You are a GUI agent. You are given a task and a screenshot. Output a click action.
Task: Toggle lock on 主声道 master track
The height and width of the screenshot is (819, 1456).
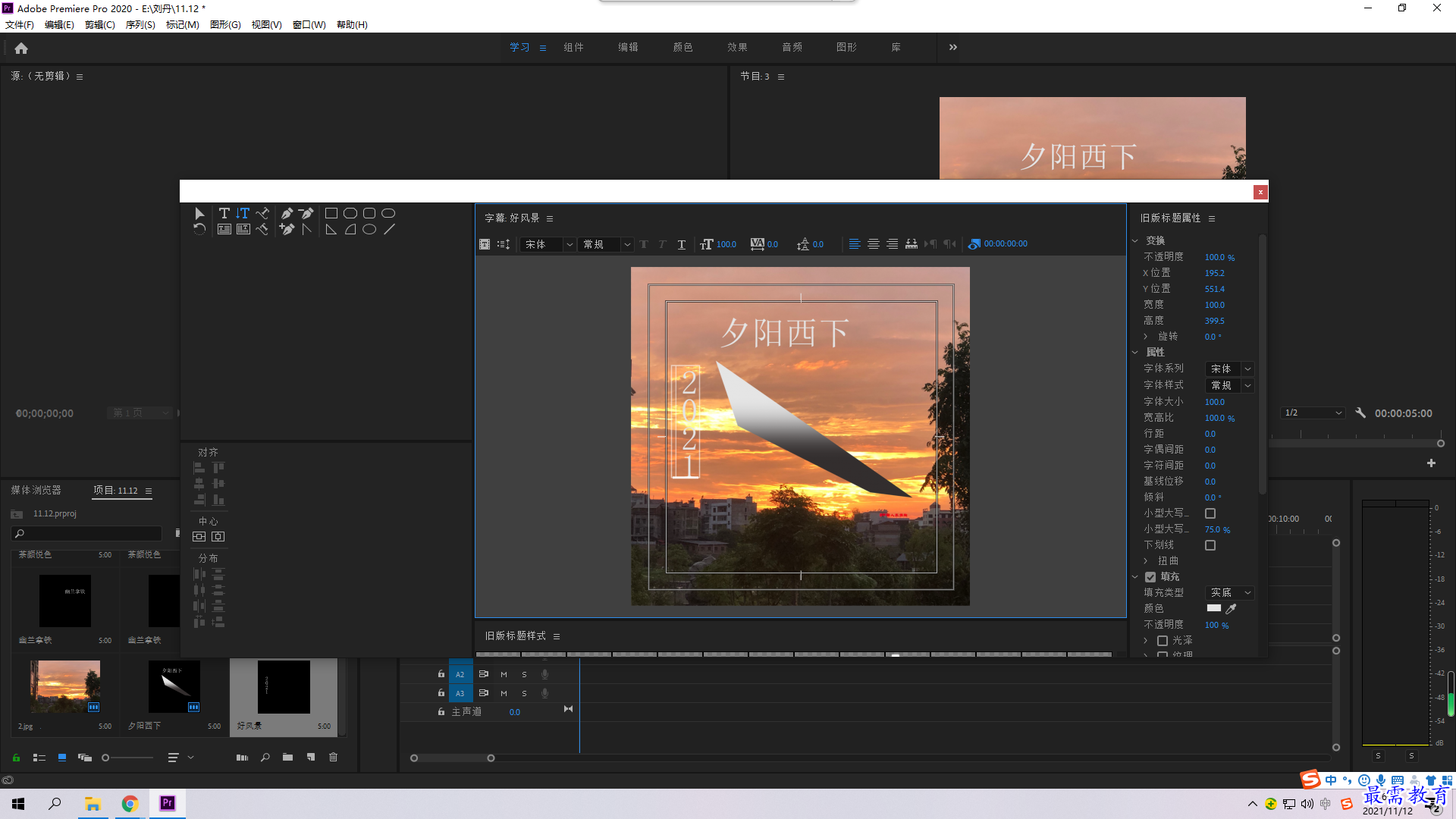441,711
